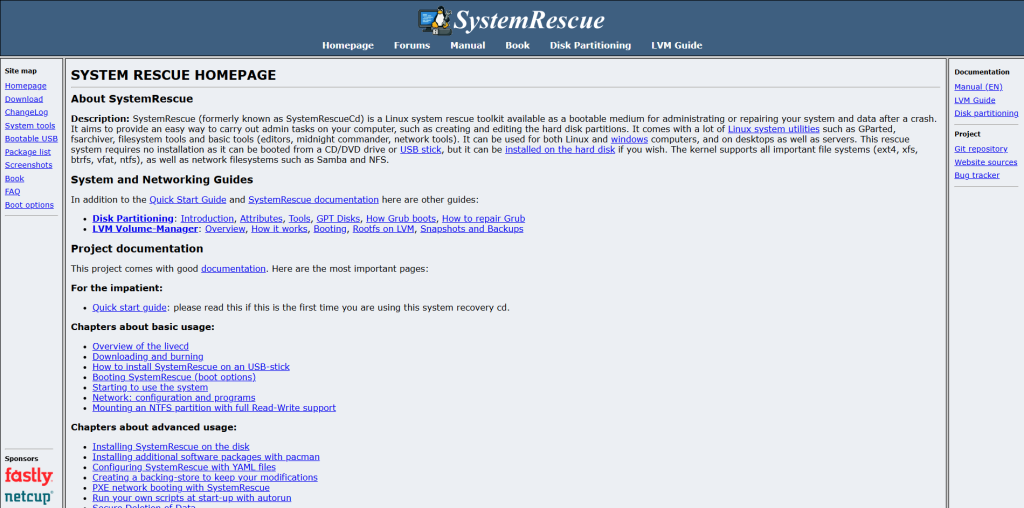View the ChangeLog in the site map
Viewport: 1024px width, 508px height.
[26, 112]
